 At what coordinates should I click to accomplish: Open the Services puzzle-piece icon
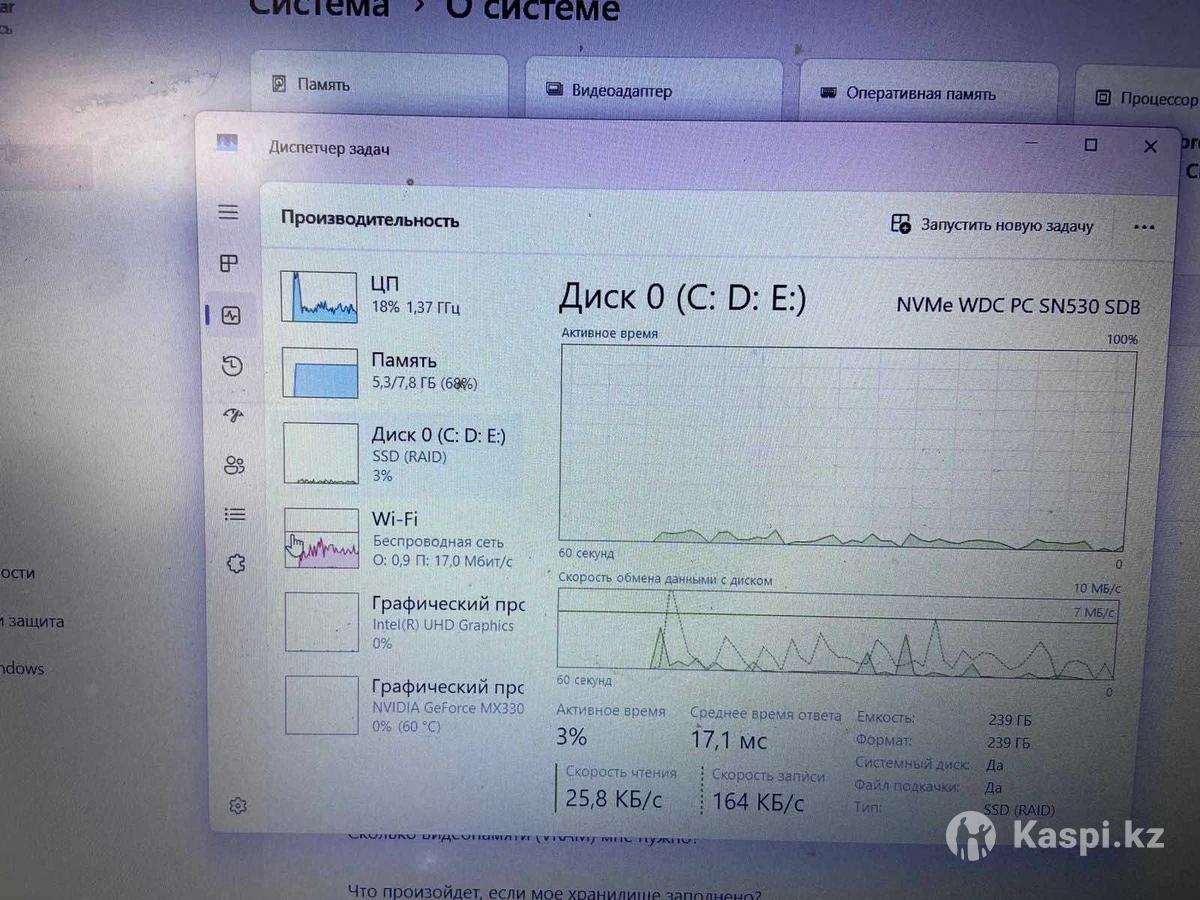click(236, 564)
